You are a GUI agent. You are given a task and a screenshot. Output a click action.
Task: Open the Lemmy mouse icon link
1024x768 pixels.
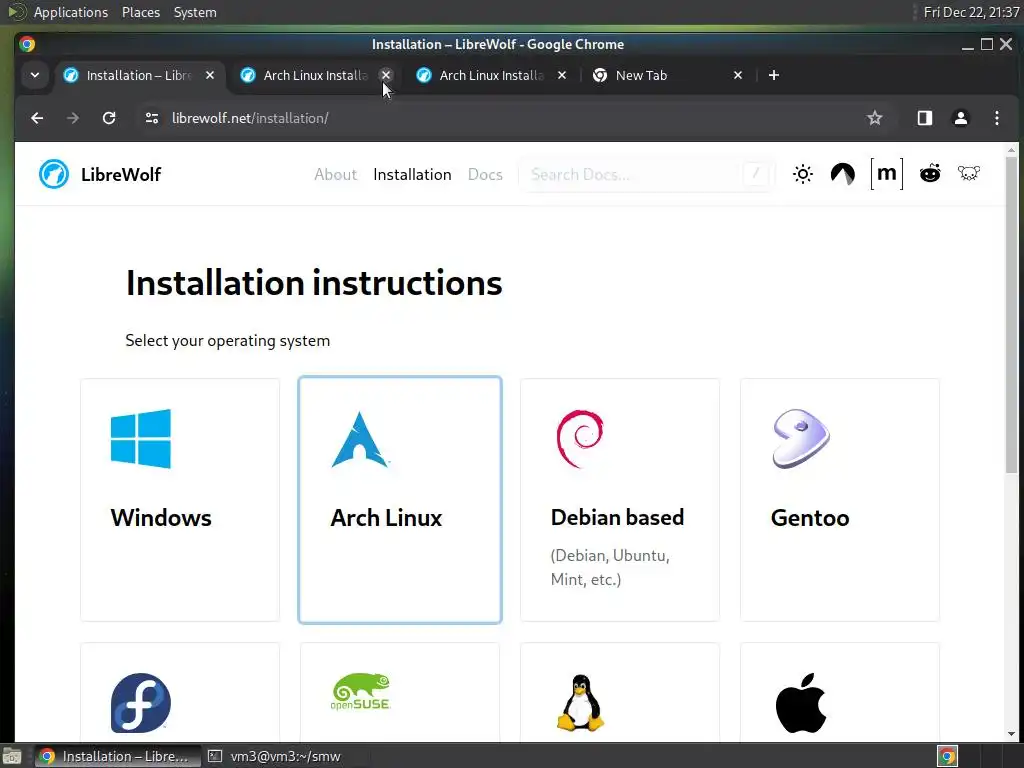(x=968, y=173)
